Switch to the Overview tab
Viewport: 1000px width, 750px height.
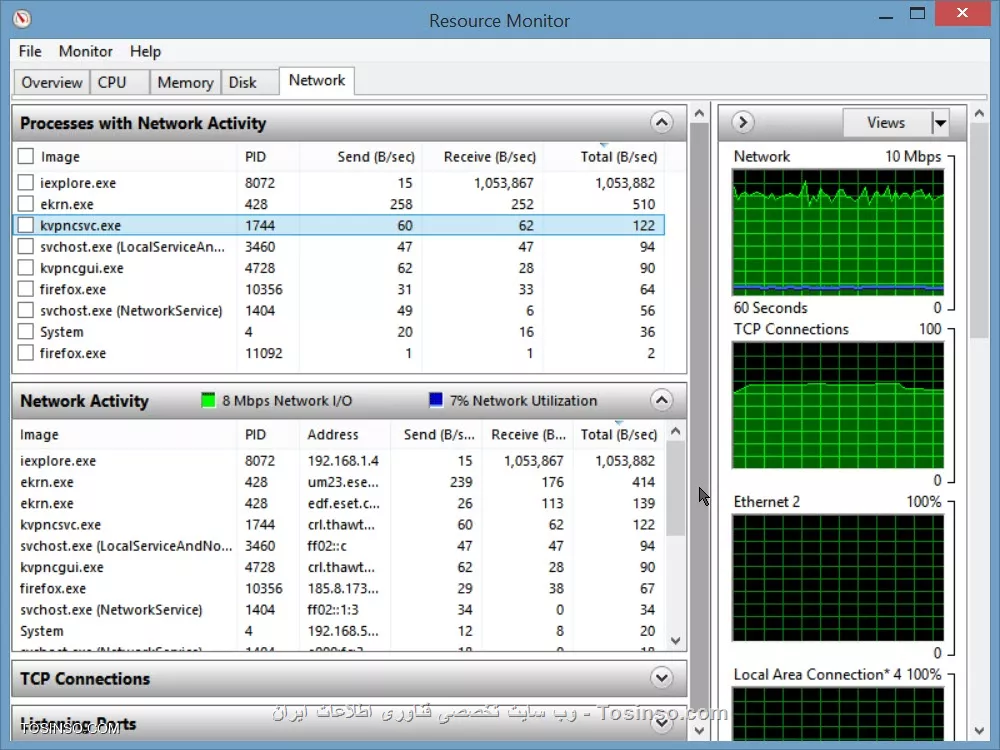[52, 82]
